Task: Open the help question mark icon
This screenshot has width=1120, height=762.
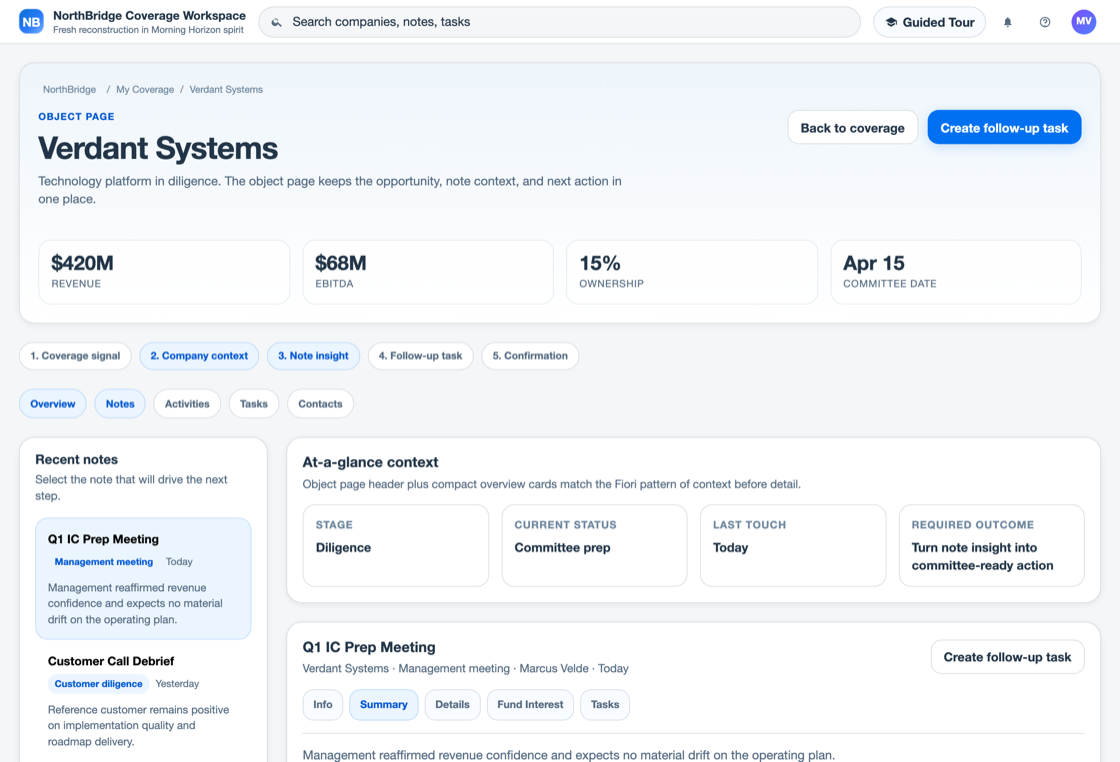Action: pyautogui.click(x=1045, y=22)
